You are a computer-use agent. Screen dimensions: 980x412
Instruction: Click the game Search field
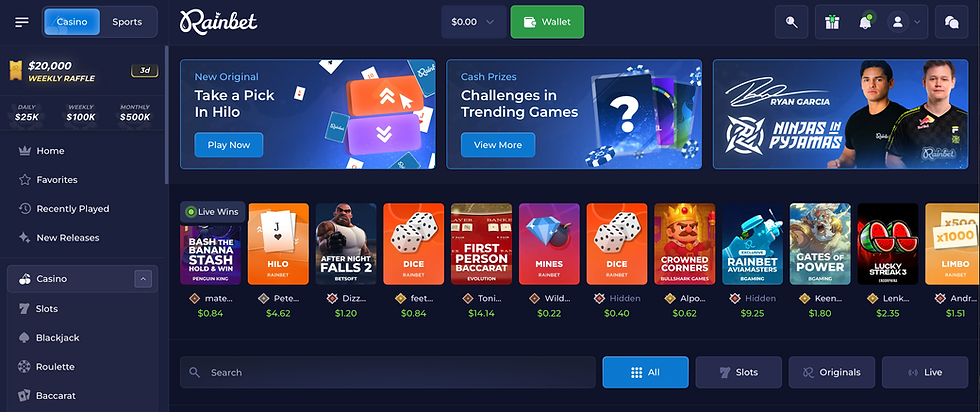[388, 372]
